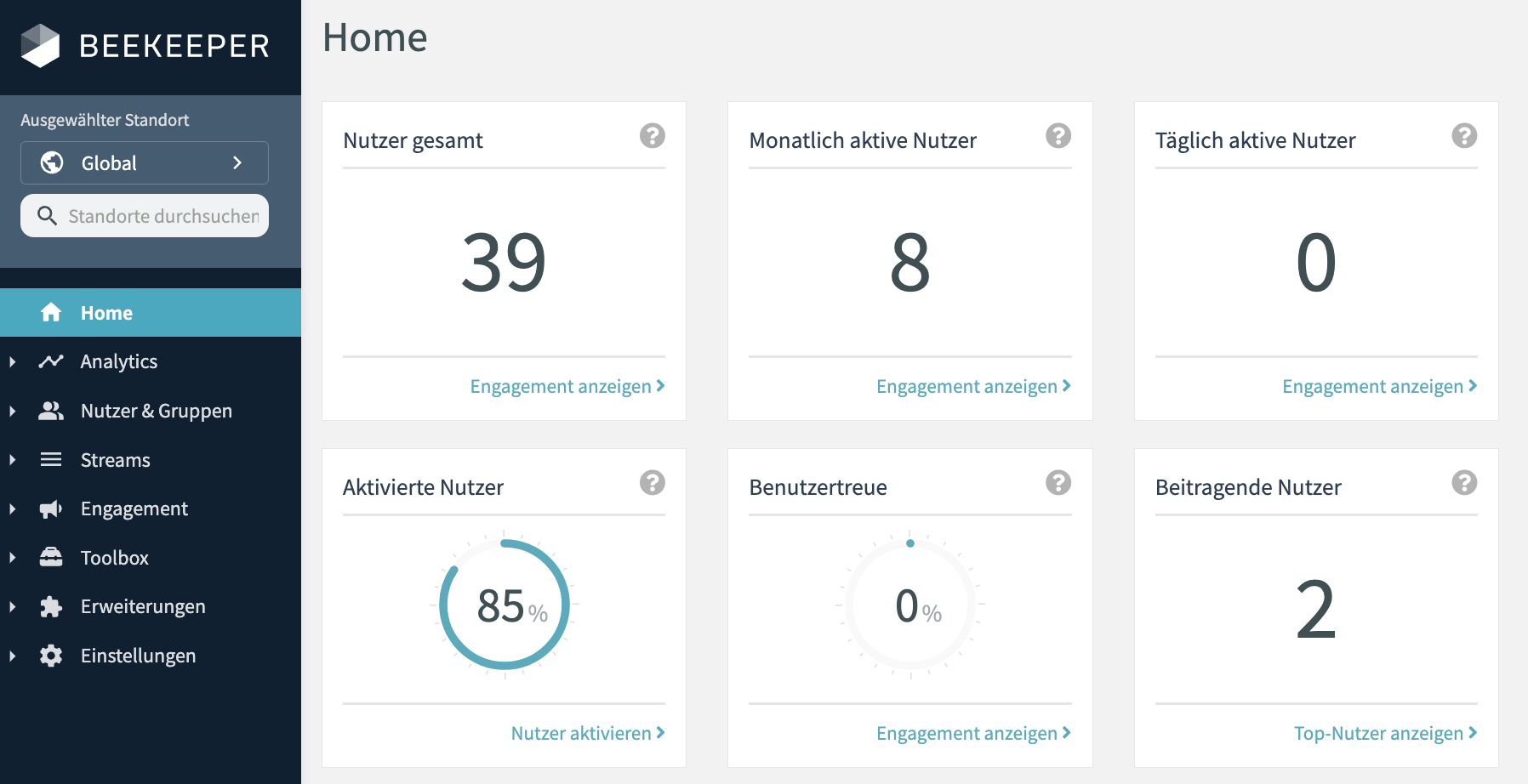The width and height of the screenshot is (1528, 784).
Task: Click the Toolbox icon in sidebar
Action: 51,557
